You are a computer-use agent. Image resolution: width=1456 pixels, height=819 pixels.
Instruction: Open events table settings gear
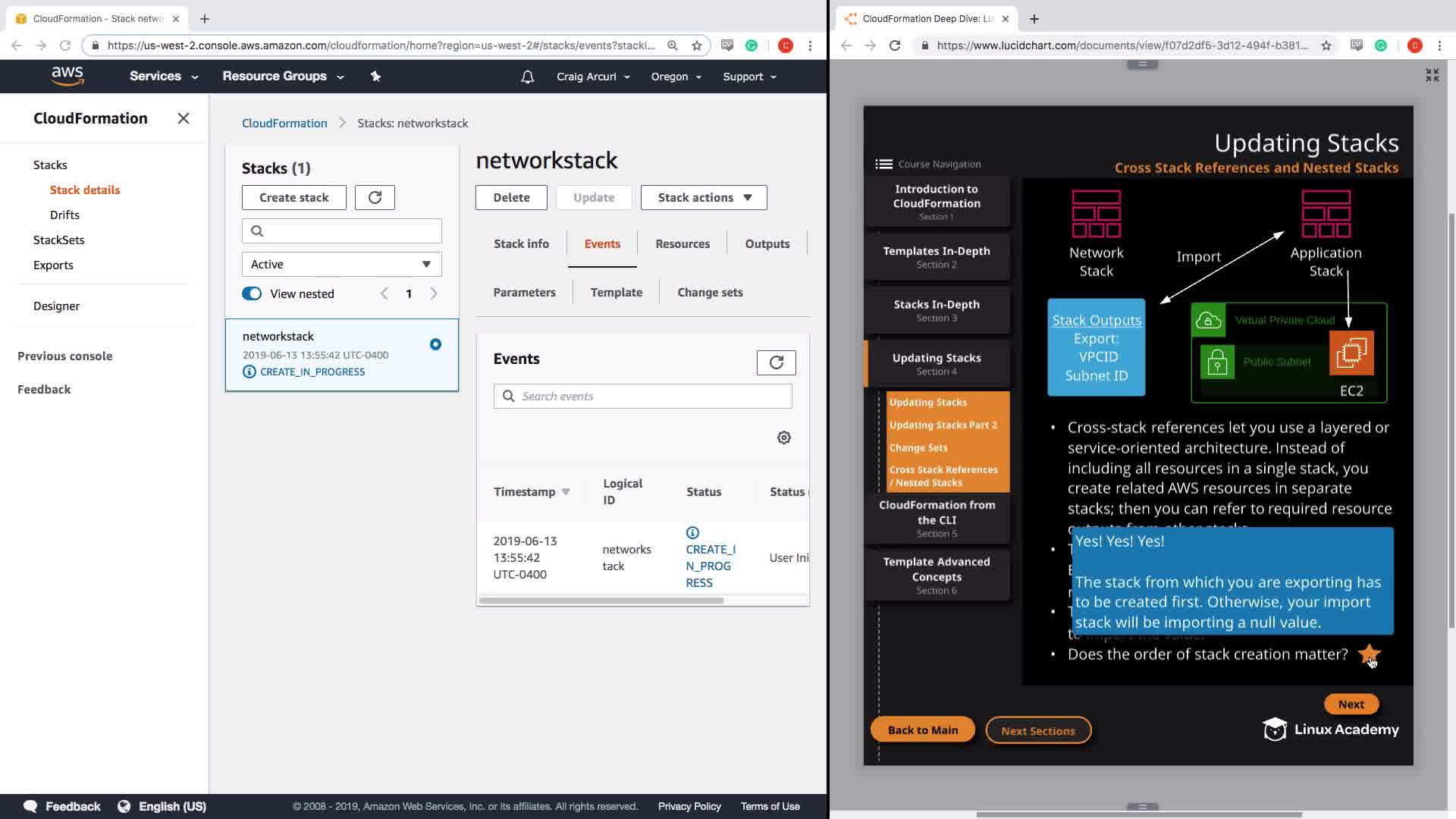pyautogui.click(x=784, y=438)
